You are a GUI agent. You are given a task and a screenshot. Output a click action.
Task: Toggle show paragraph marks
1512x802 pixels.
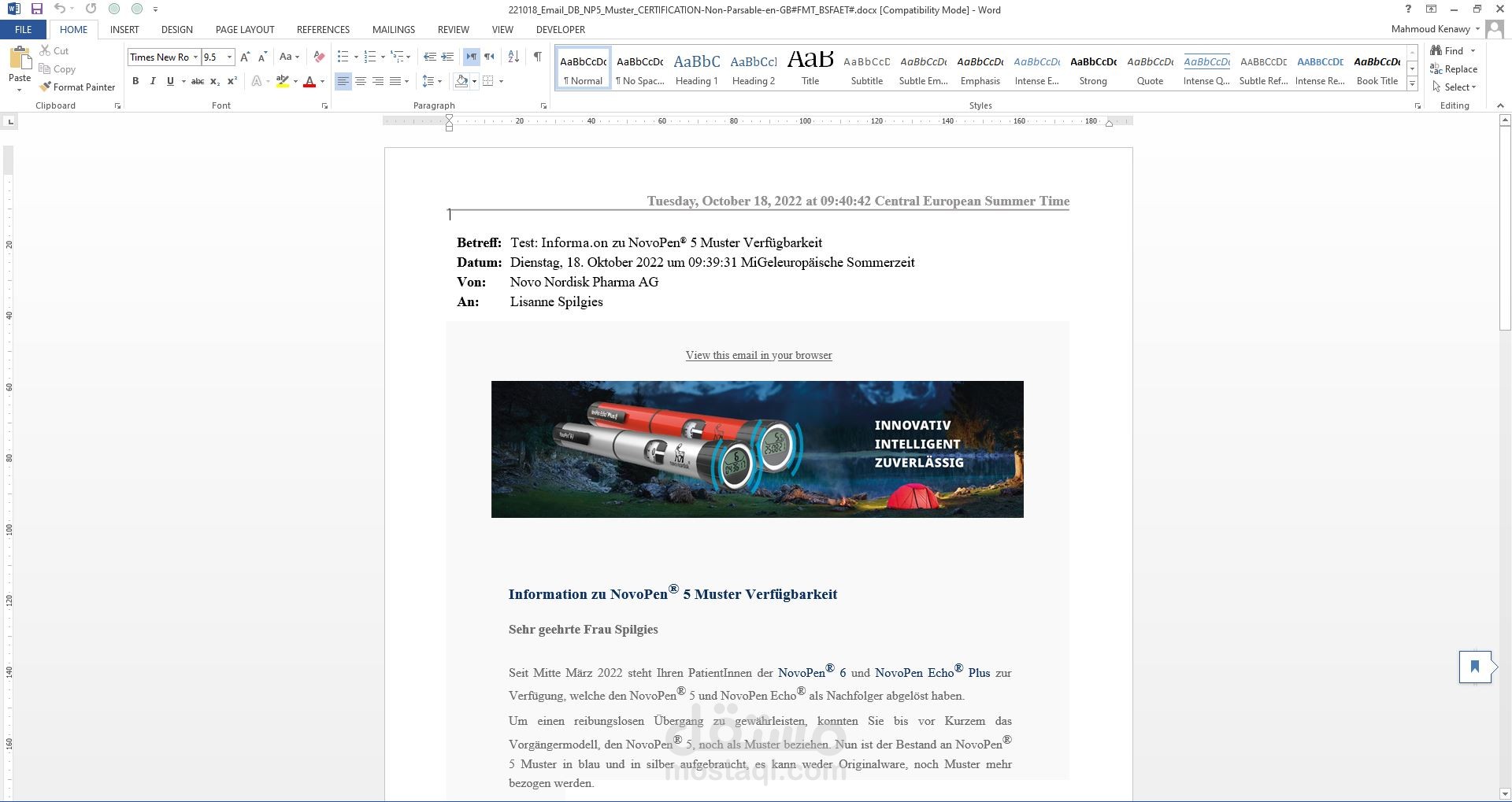coord(537,57)
